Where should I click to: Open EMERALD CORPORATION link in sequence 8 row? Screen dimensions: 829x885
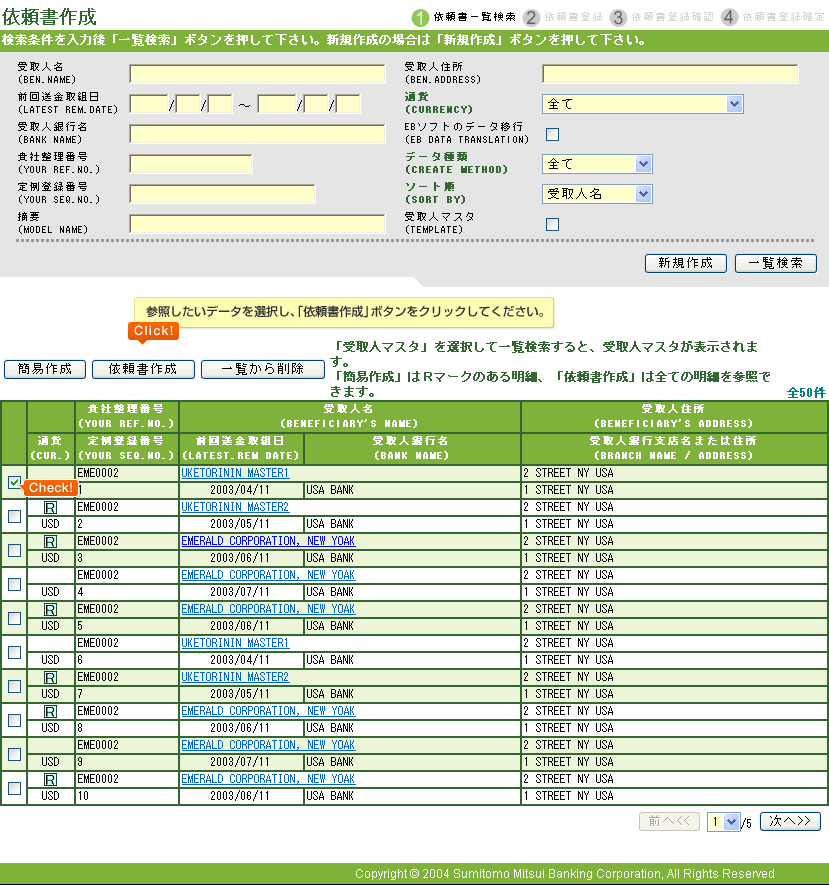(268, 711)
